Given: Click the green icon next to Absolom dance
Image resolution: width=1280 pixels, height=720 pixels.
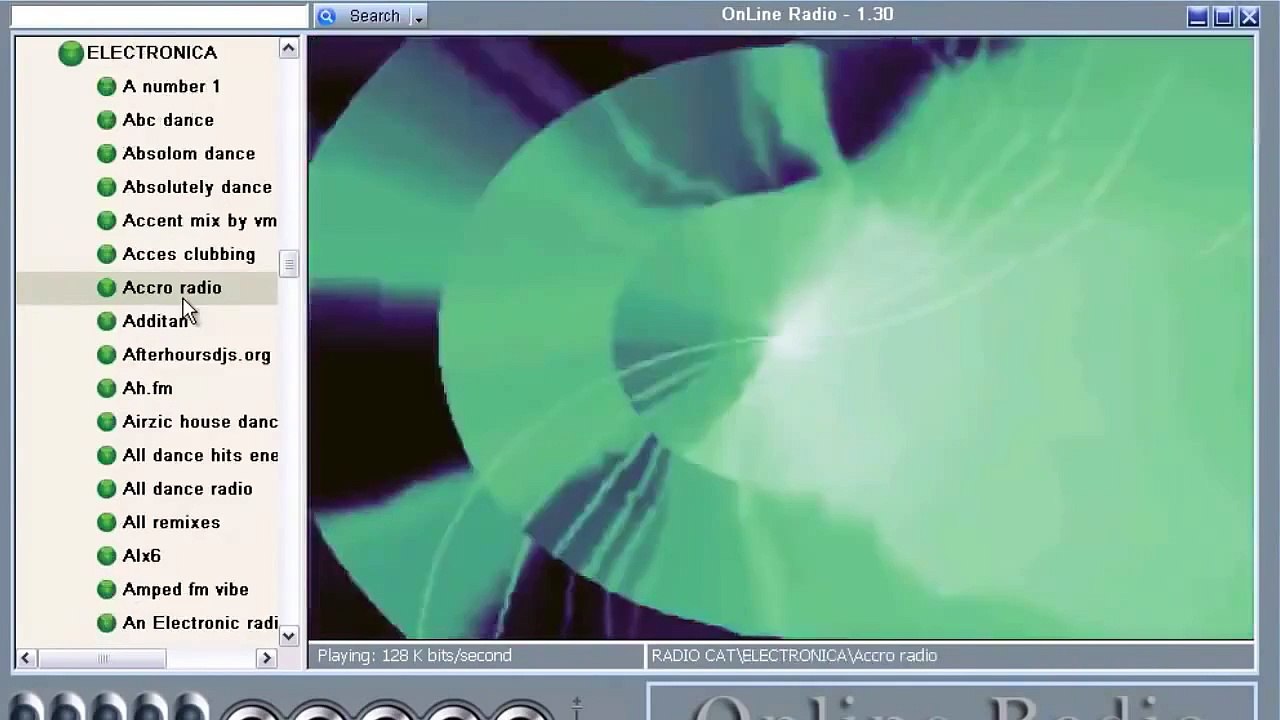Looking at the screenshot, I should (x=107, y=154).
